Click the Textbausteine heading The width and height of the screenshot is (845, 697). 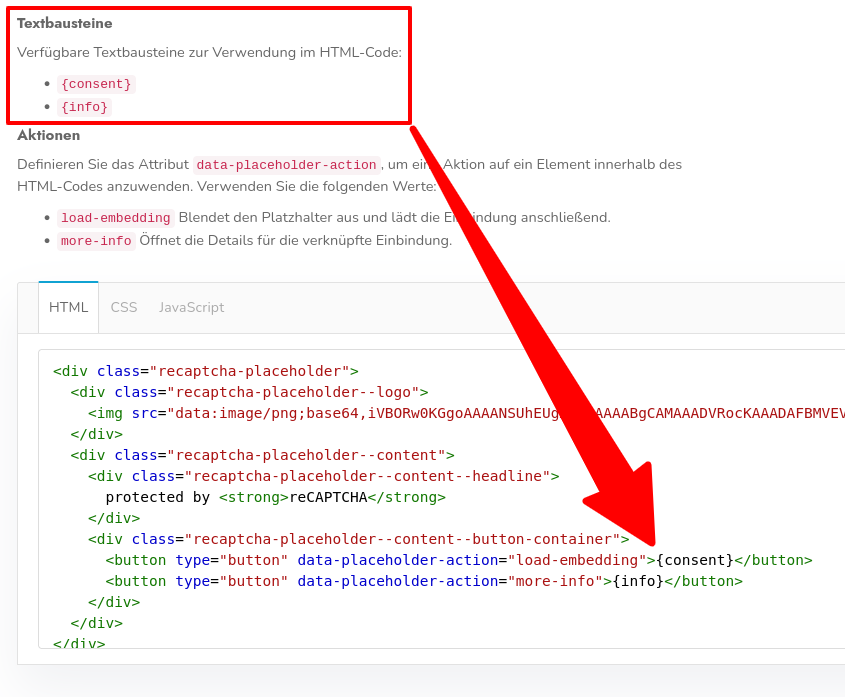(x=65, y=23)
